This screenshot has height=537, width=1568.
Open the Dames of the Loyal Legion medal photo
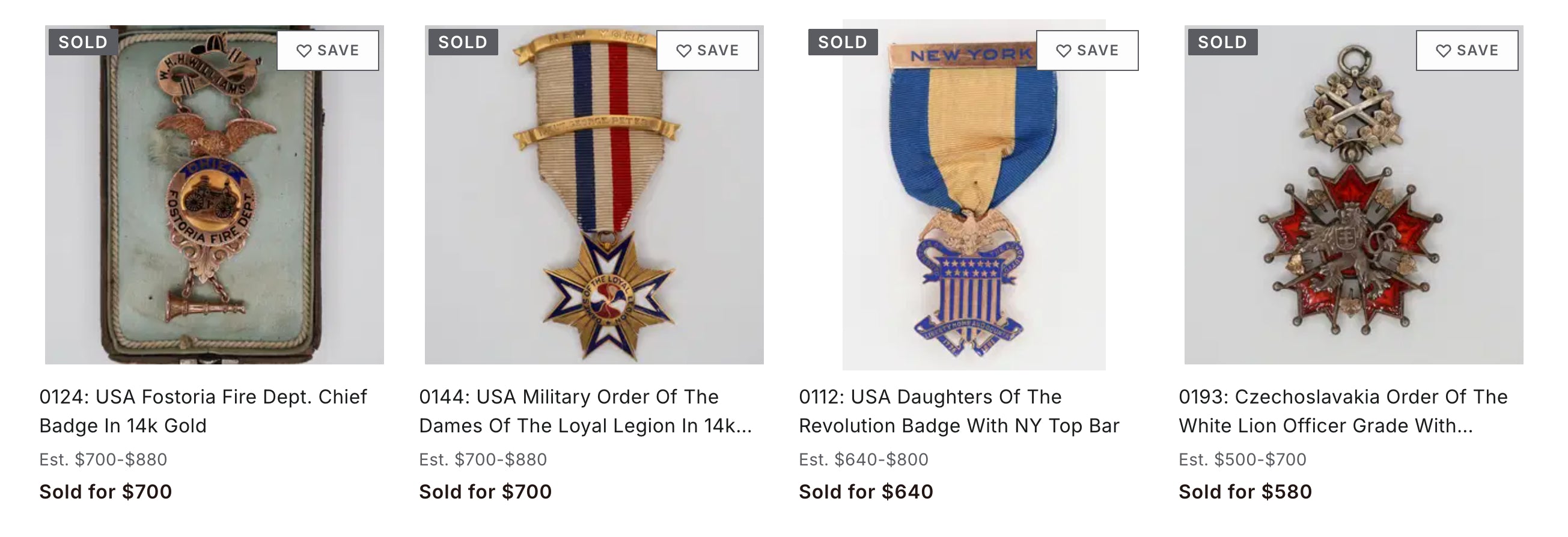(x=594, y=207)
